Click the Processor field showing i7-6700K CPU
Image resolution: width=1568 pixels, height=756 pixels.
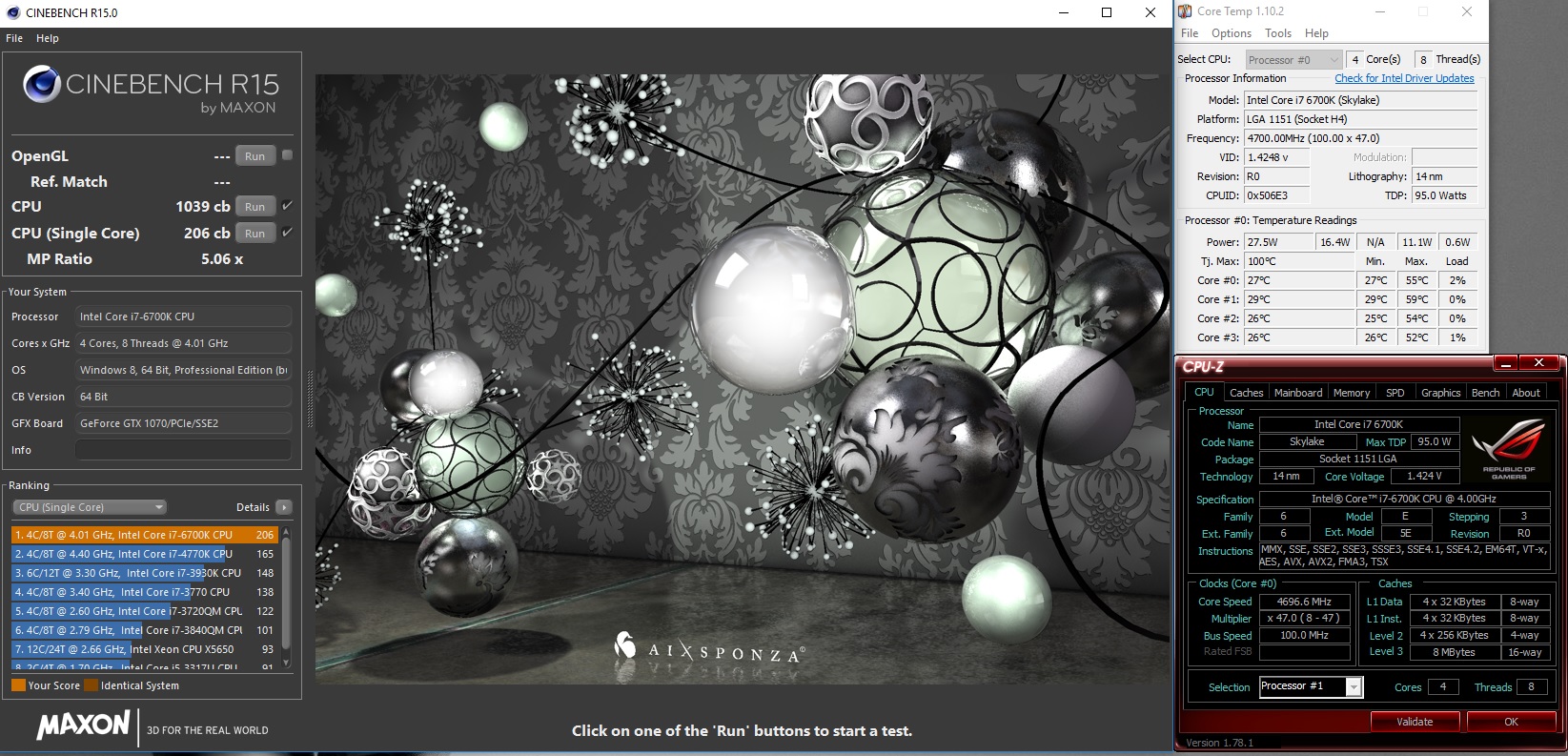183,317
